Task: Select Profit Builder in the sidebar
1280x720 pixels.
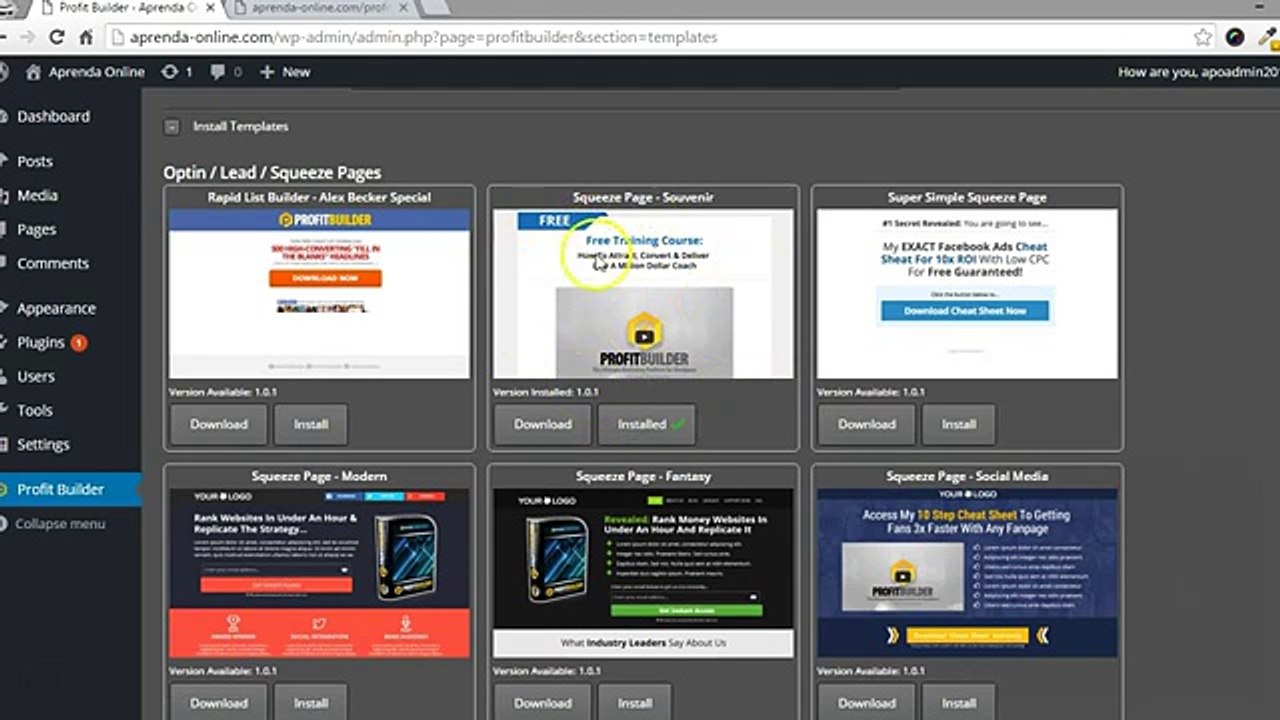Action: click(x=60, y=489)
